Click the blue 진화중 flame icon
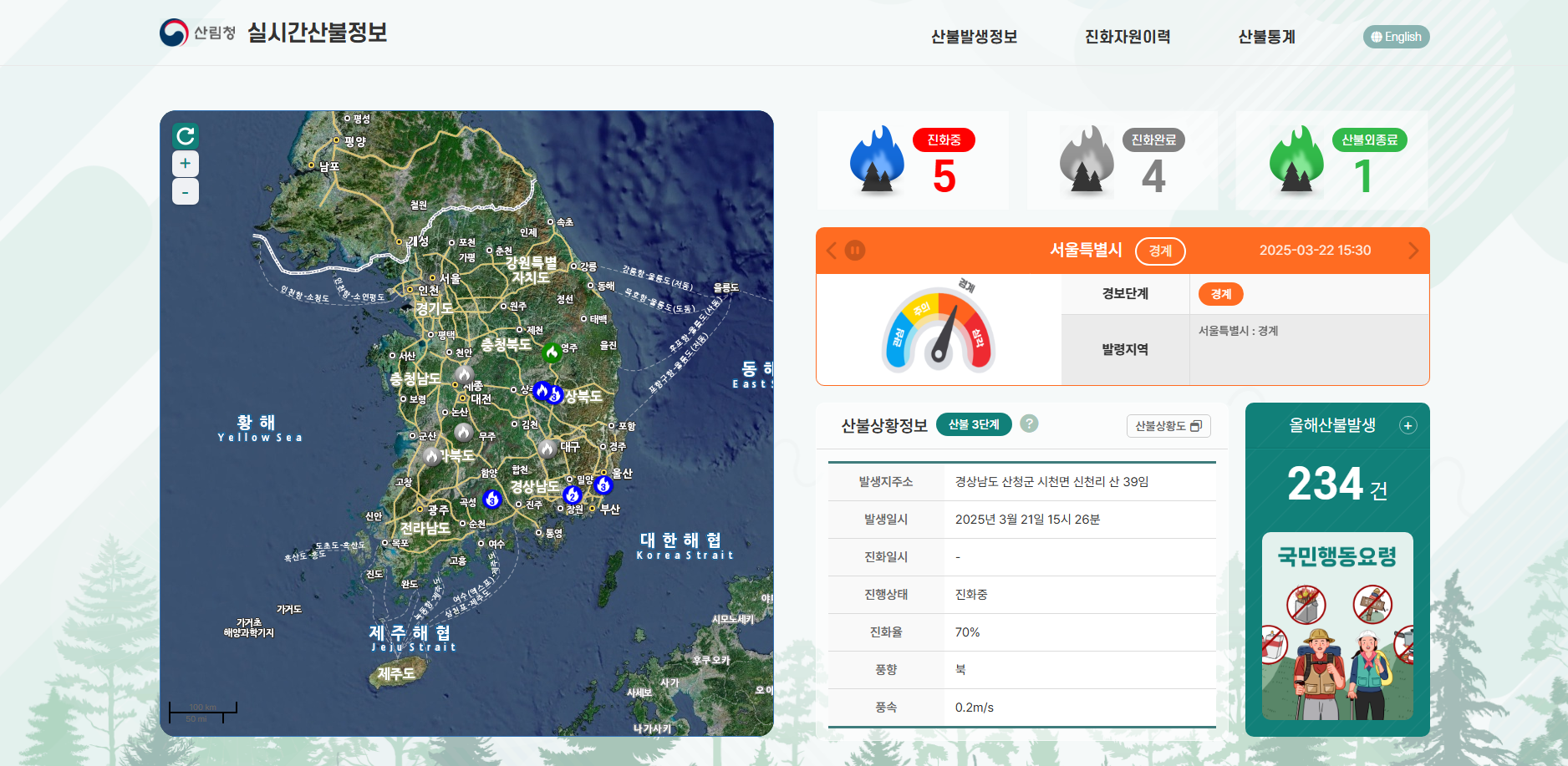Image resolution: width=1568 pixels, height=766 pixels. (x=877, y=159)
